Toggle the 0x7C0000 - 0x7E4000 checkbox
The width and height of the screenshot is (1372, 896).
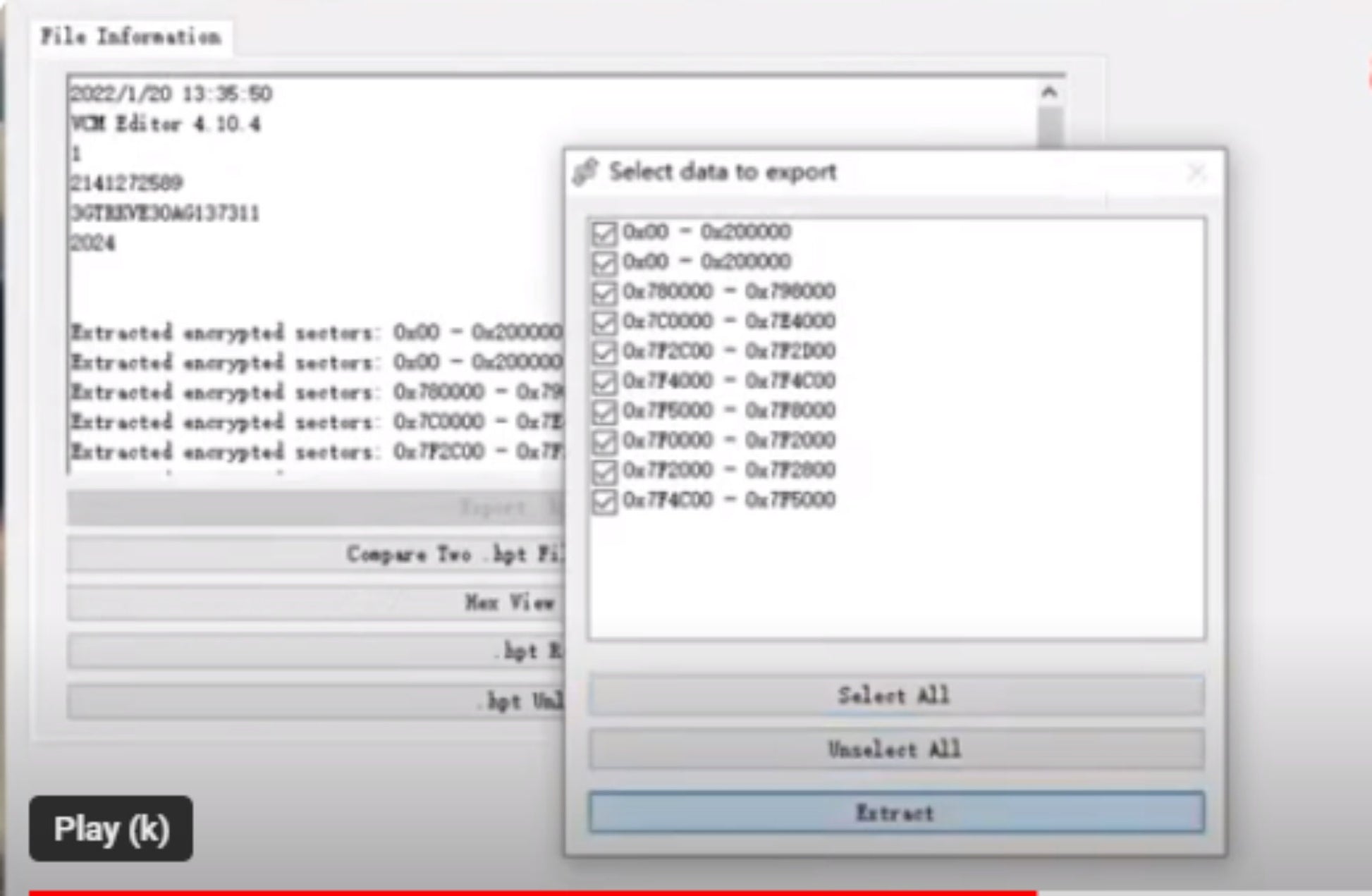pos(604,323)
